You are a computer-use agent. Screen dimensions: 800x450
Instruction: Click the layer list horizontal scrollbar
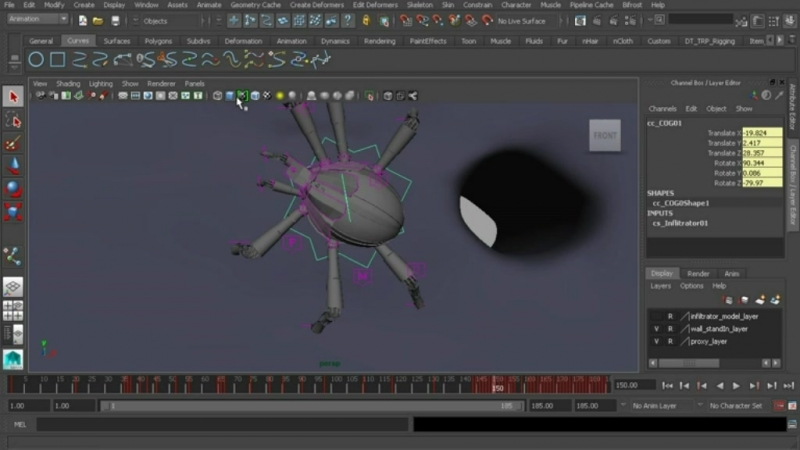pos(689,363)
